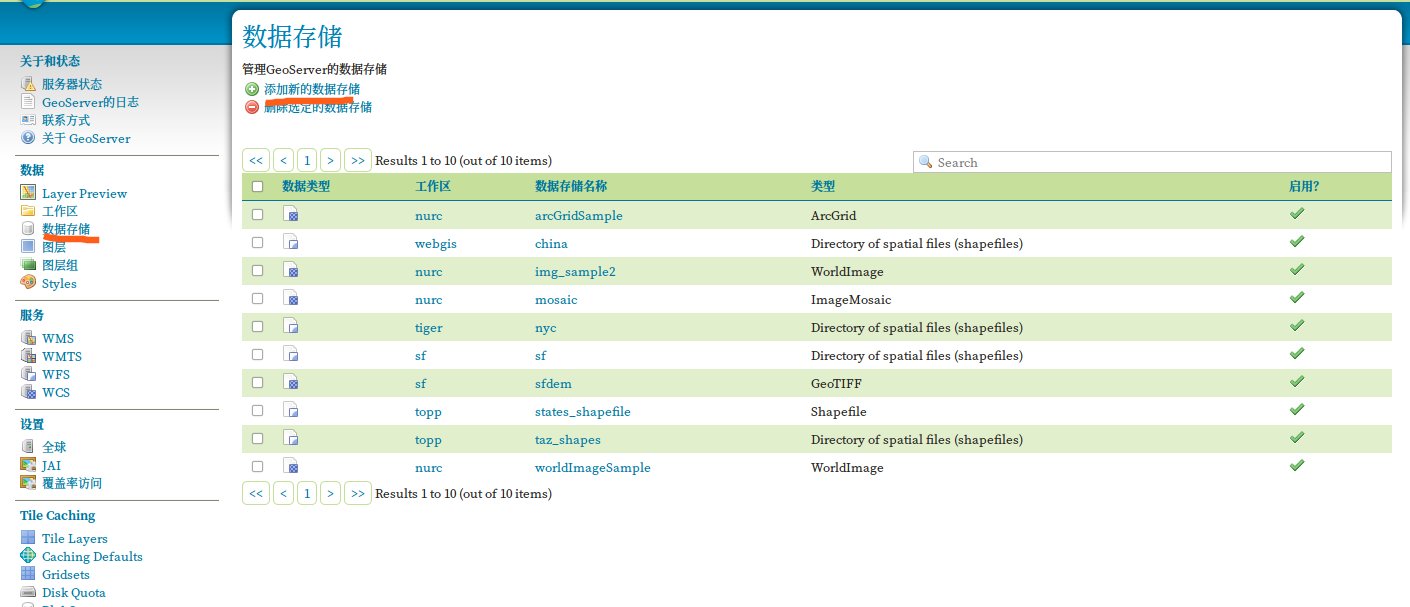
Task: Click the GeoTIFF type text in sfdem row
Action: (836, 383)
